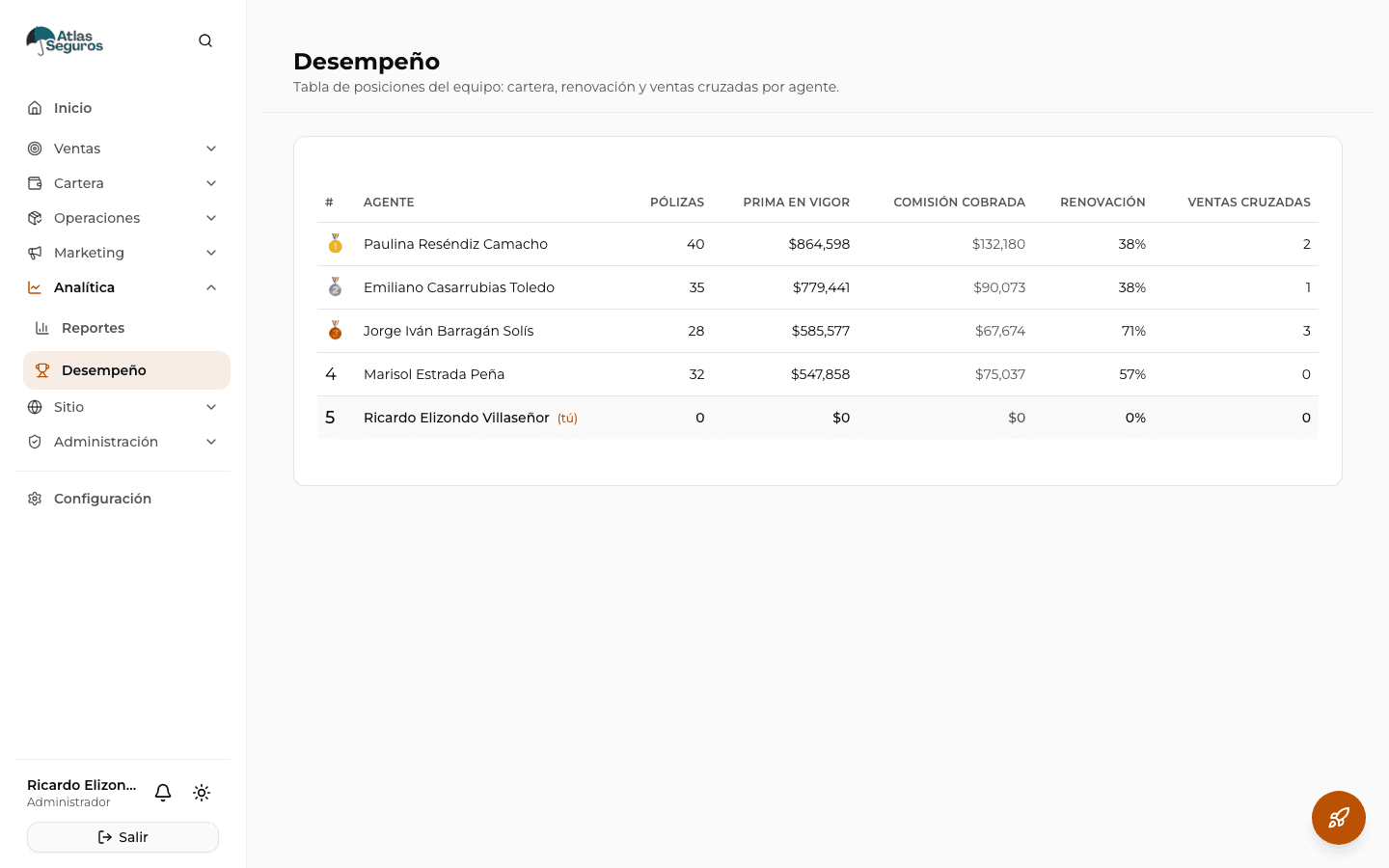Collapse the Analítica chevron
This screenshot has width=1389, height=868.
coord(211,287)
